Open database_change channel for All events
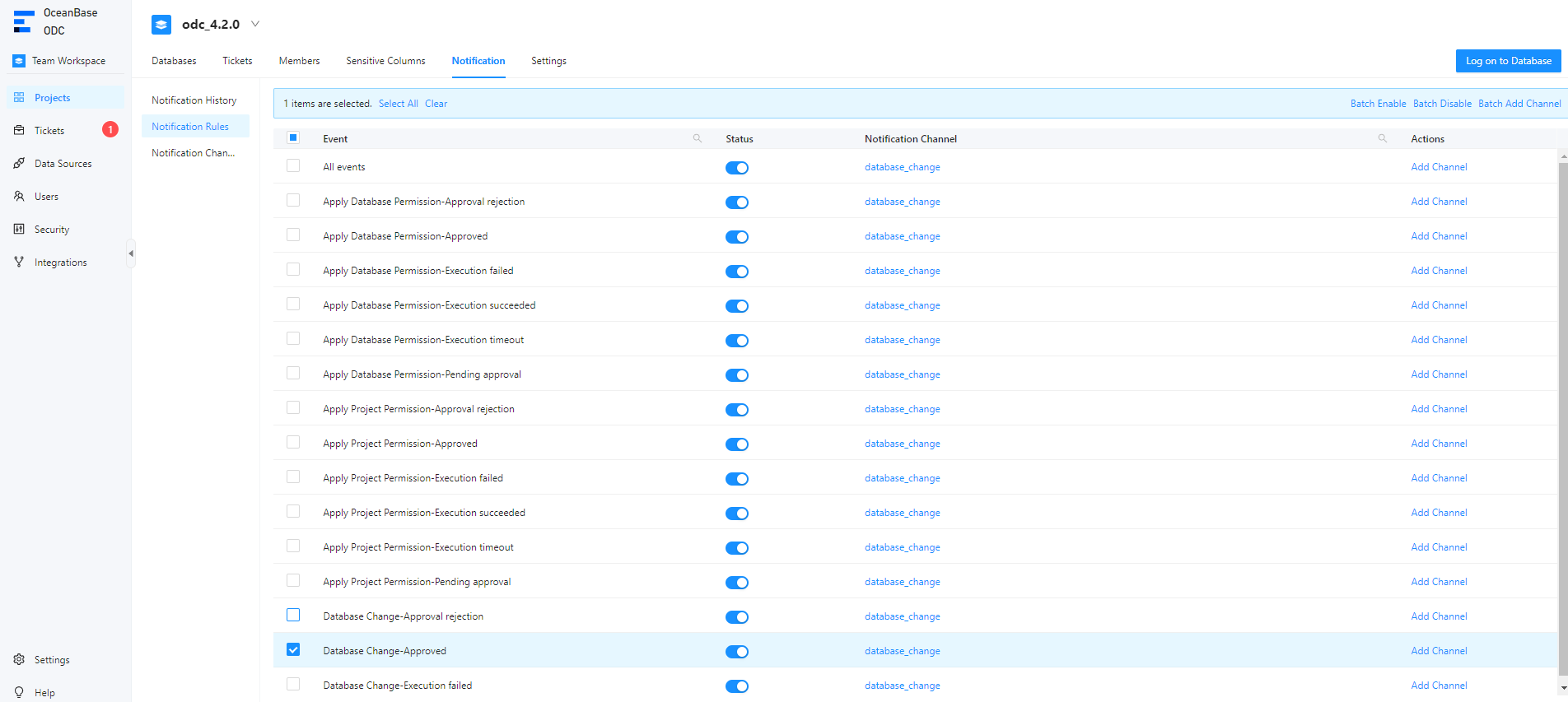 tap(902, 167)
